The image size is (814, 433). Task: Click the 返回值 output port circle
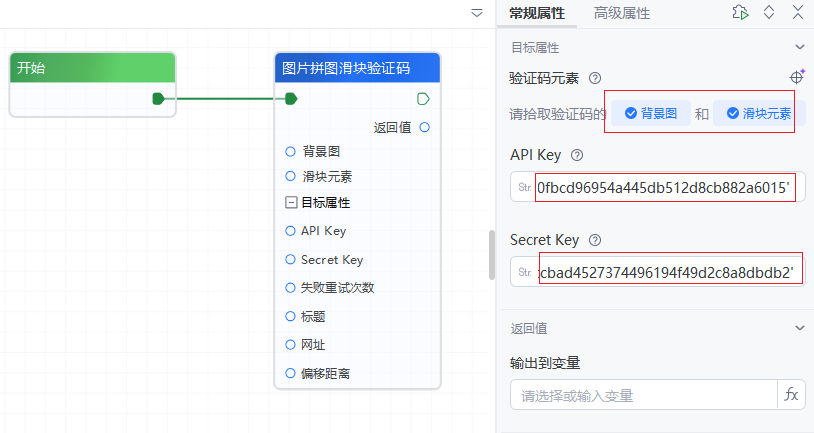coord(425,127)
